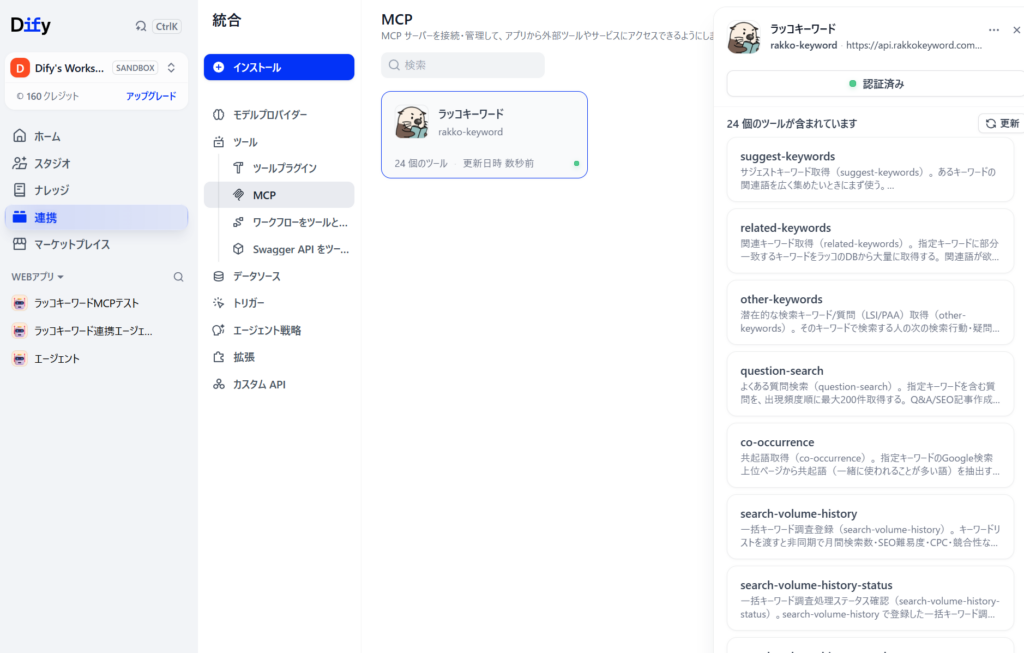Click the search icon in WEBアプリ section
This screenshot has width=1024, height=653.
tap(178, 277)
